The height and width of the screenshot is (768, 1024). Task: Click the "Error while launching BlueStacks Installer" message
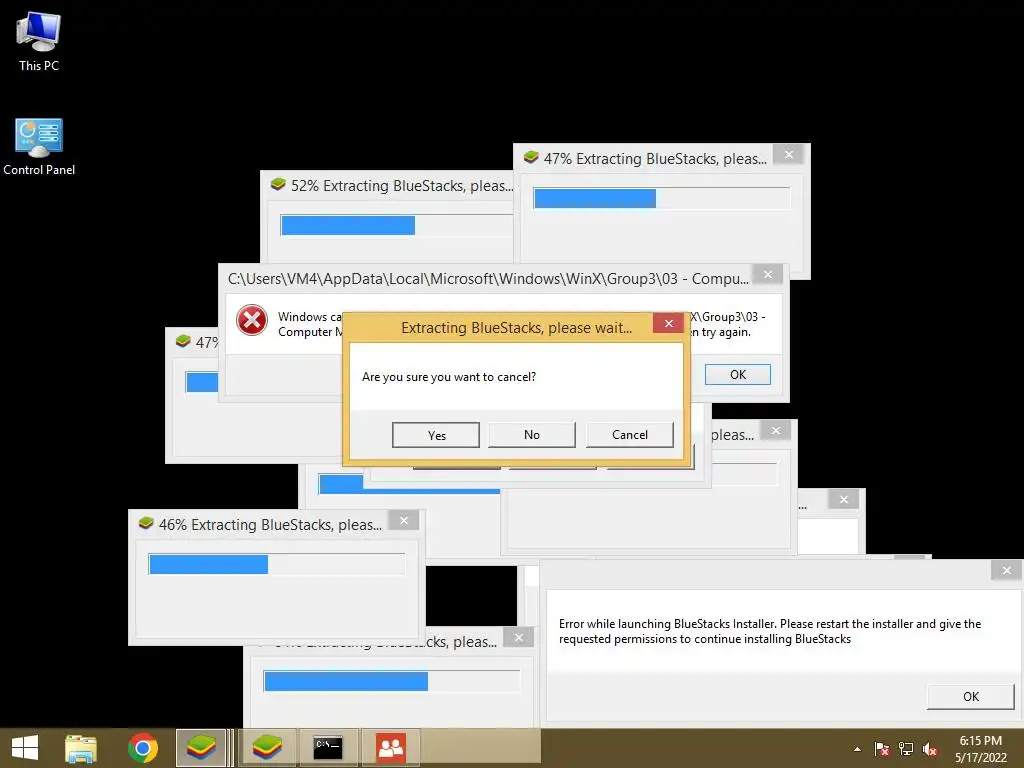[x=770, y=632]
